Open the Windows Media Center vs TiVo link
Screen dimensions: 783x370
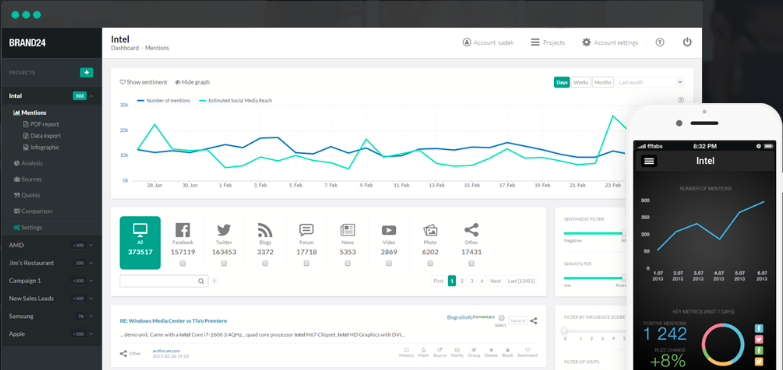(x=173, y=321)
